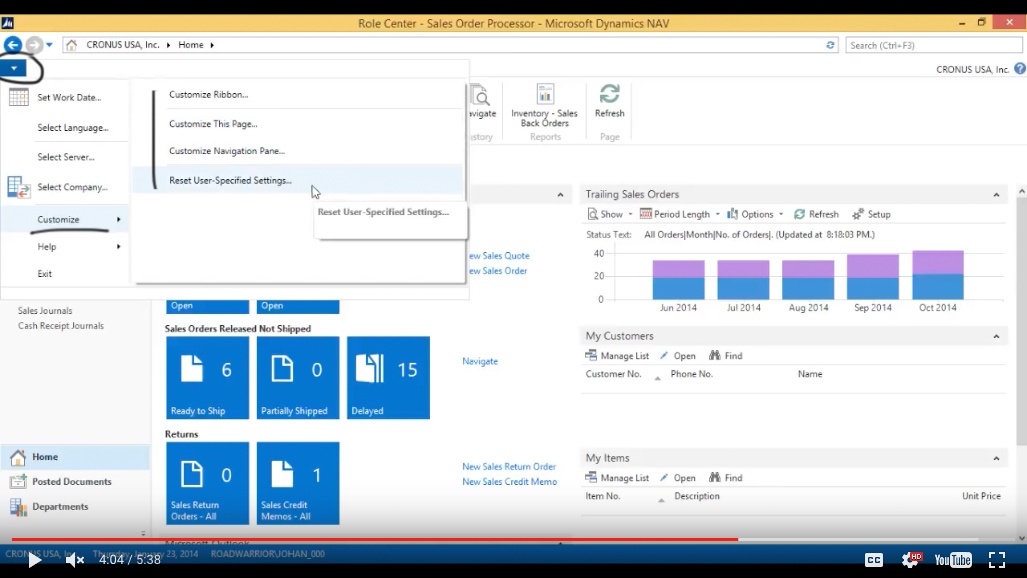The image size is (1027, 578).
Task: Click the Jun 2014 chart bar
Action: tap(678, 280)
